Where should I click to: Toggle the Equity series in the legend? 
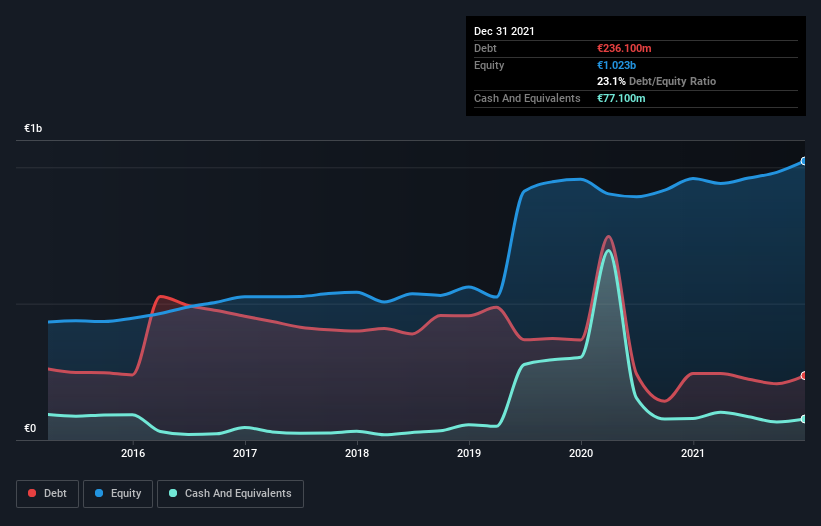118,494
